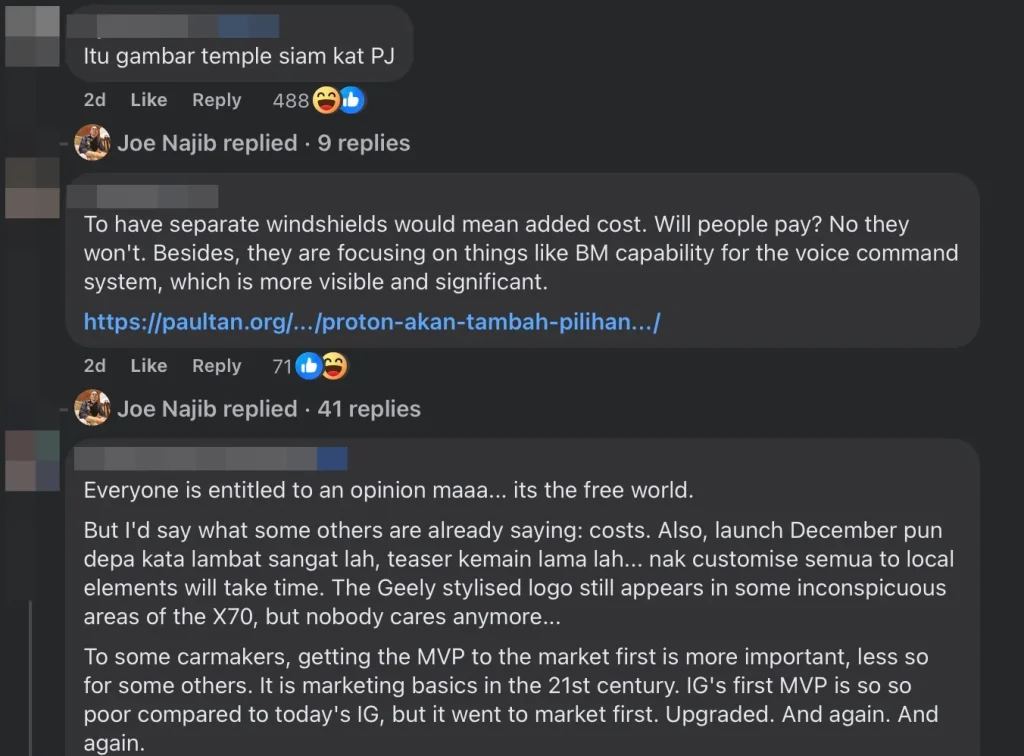Click the blue thumbs-up icon beside 488
Viewport: 1024px width, 756px height.
click(x=350, y=100)
